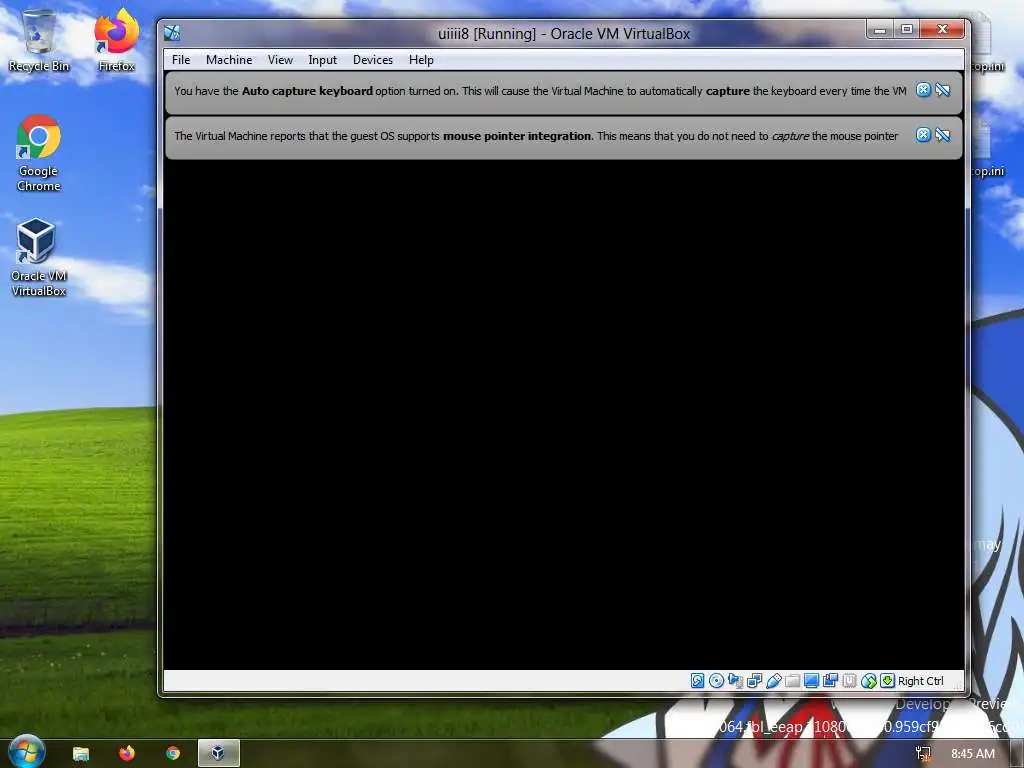The image size is (1024, 768).
Task: Click the optical disc status icon
Action: click(x=716, y=680)
